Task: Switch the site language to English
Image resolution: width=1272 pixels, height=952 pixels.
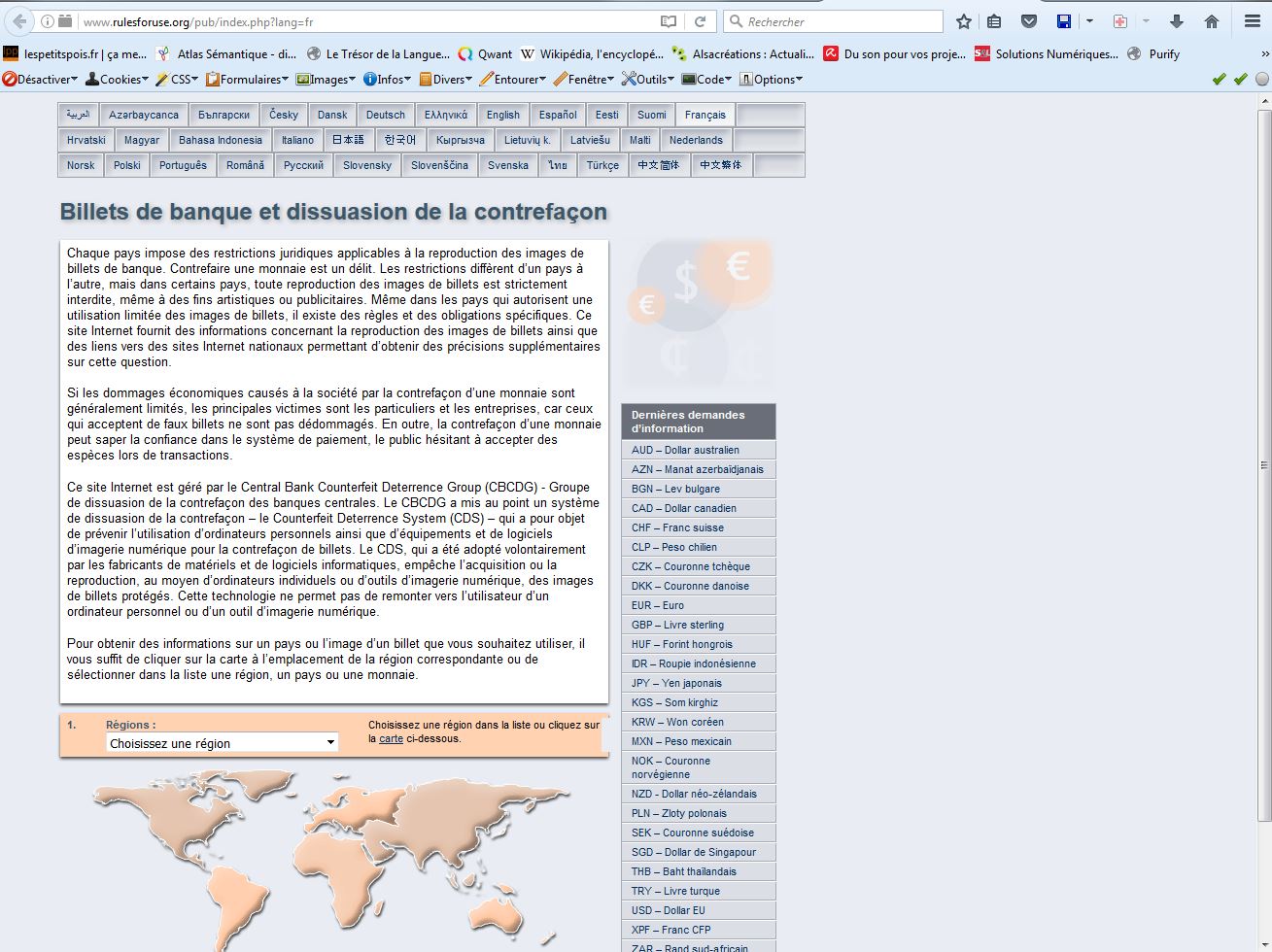Action: pyautogui.click(x=502, y=115)
